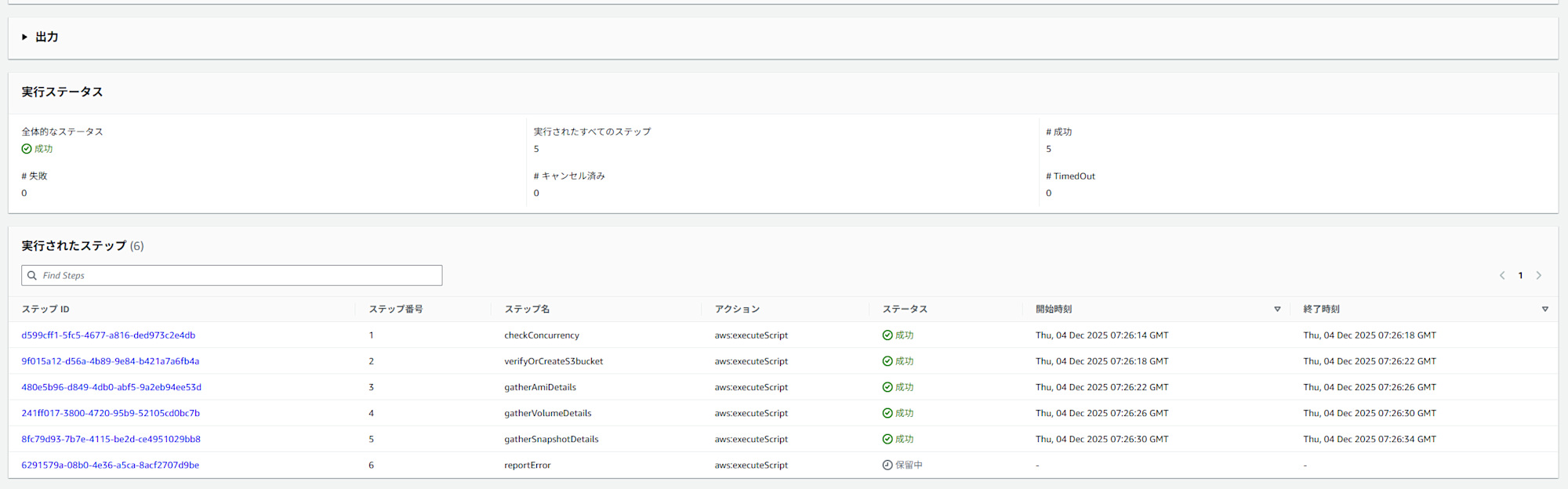This screenshot has height=489, width=1568.
Task: Open step ID 6291579a link
Action: pos(110,464)
